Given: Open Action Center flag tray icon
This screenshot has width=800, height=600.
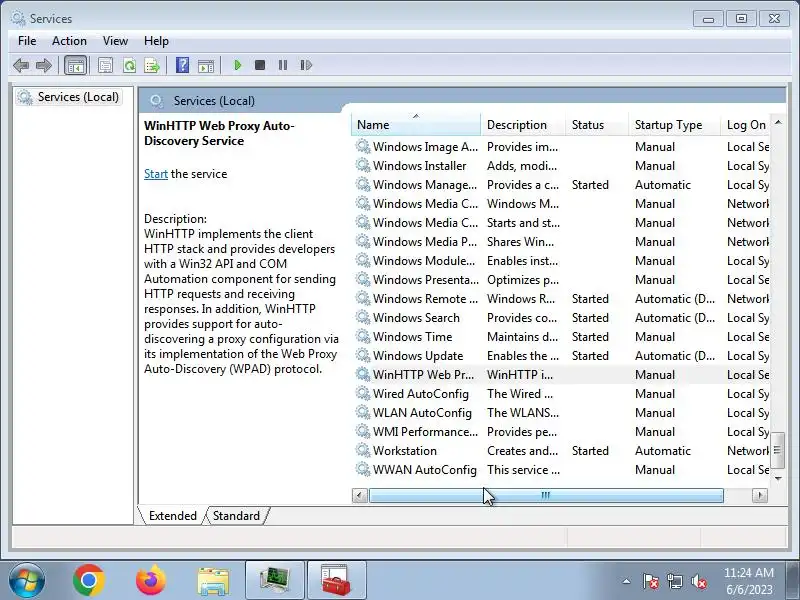Looking at the screenshot, I should click(x=651, y=581).
